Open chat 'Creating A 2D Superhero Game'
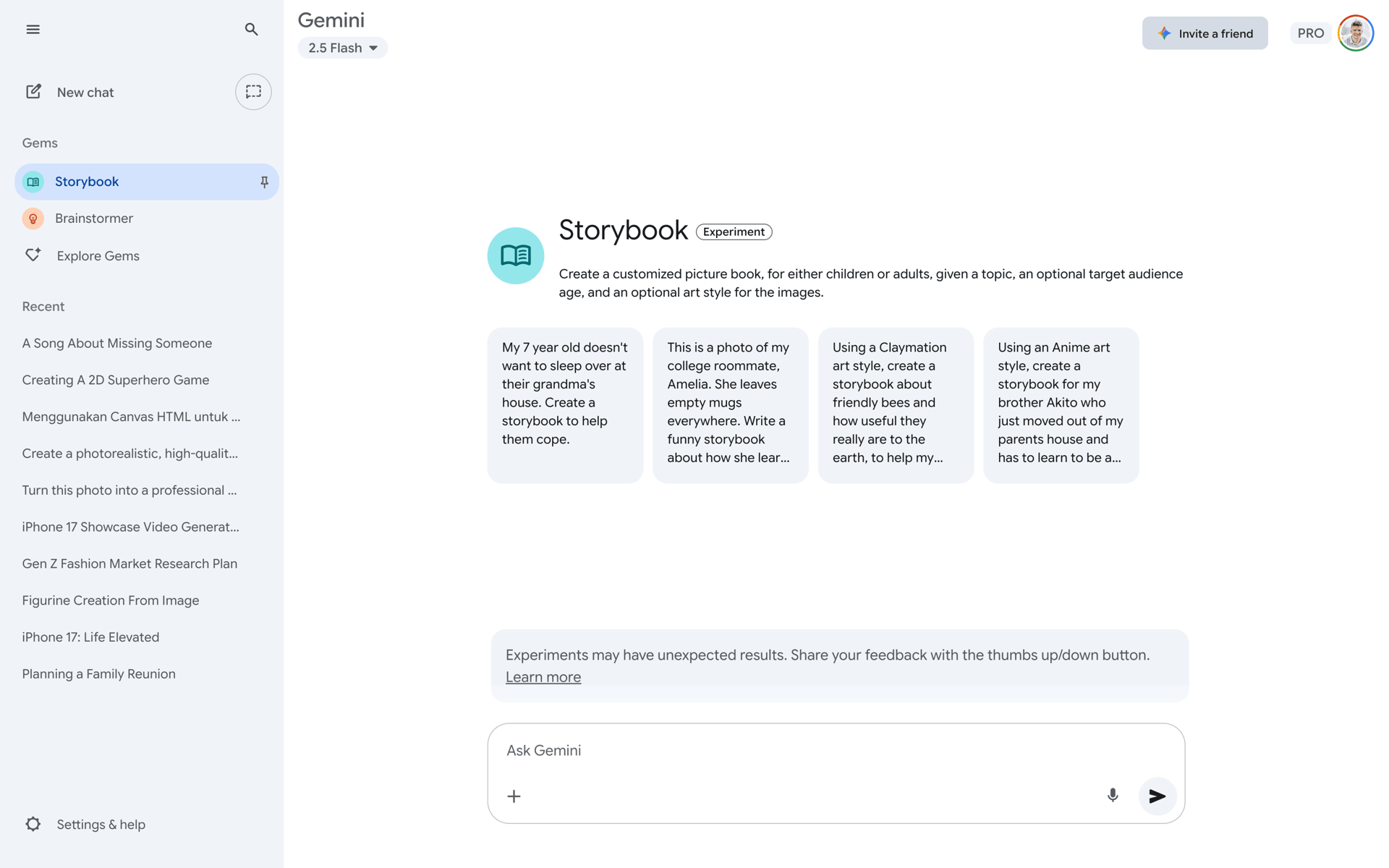 tap(116, 380)
